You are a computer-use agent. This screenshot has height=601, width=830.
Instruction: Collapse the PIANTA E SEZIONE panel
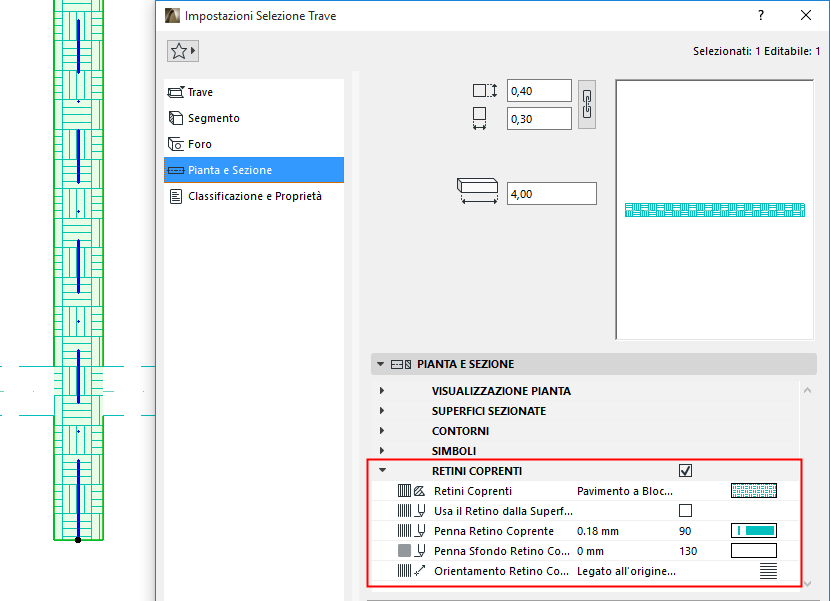pos(380,364)
